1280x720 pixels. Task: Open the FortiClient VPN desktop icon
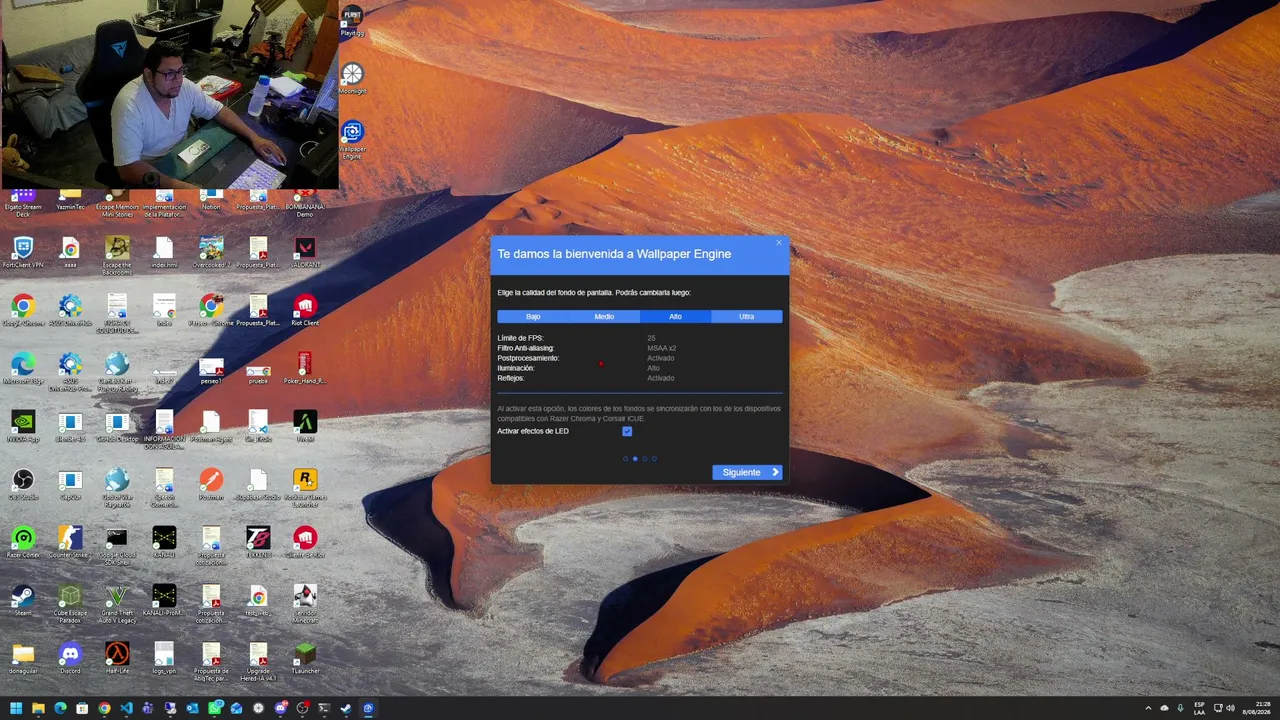(23, 253)
